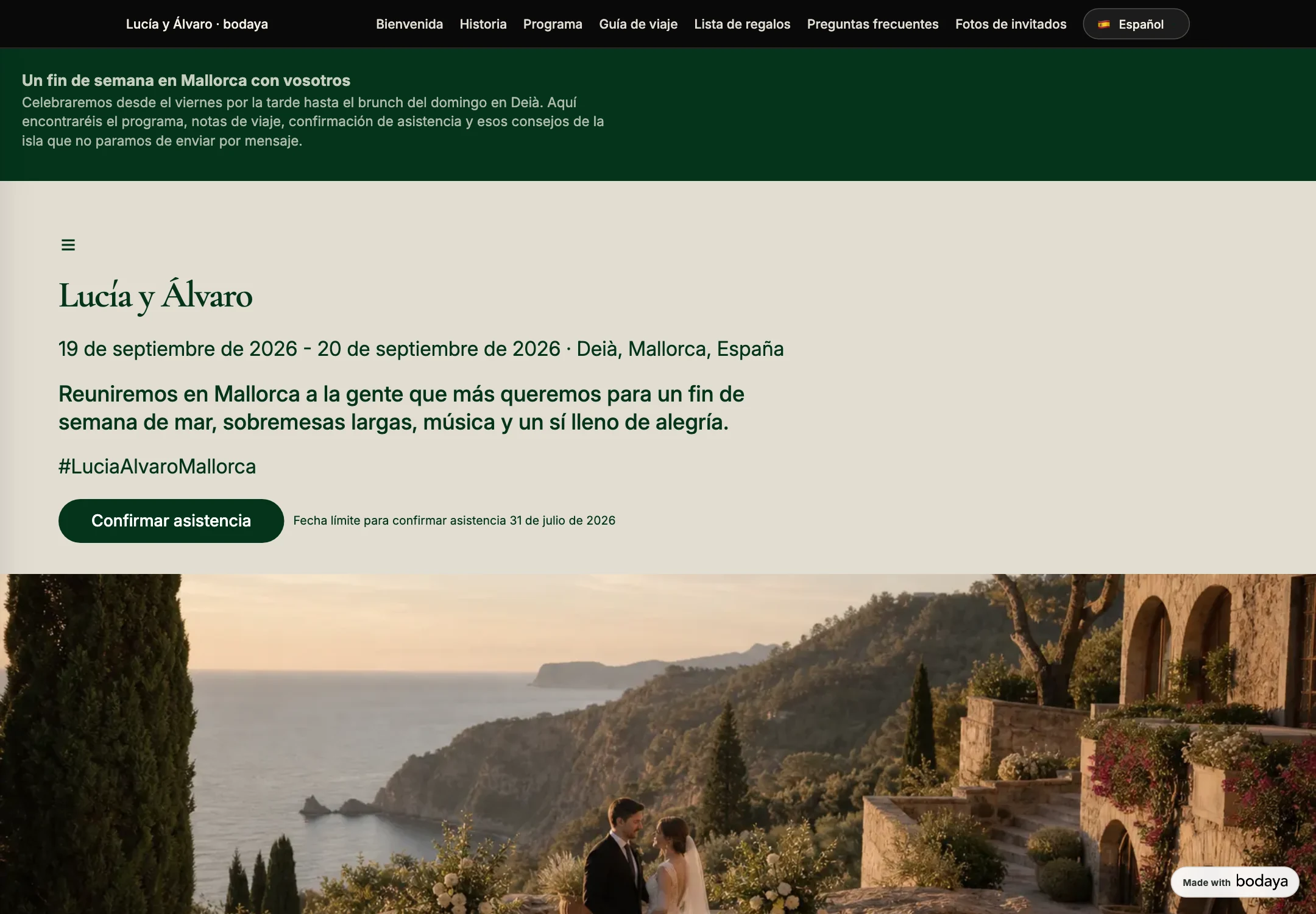Open the Made with bodaya badge
The image size is (1316, 914).
pyautogui.click(x=1235, y=882)
